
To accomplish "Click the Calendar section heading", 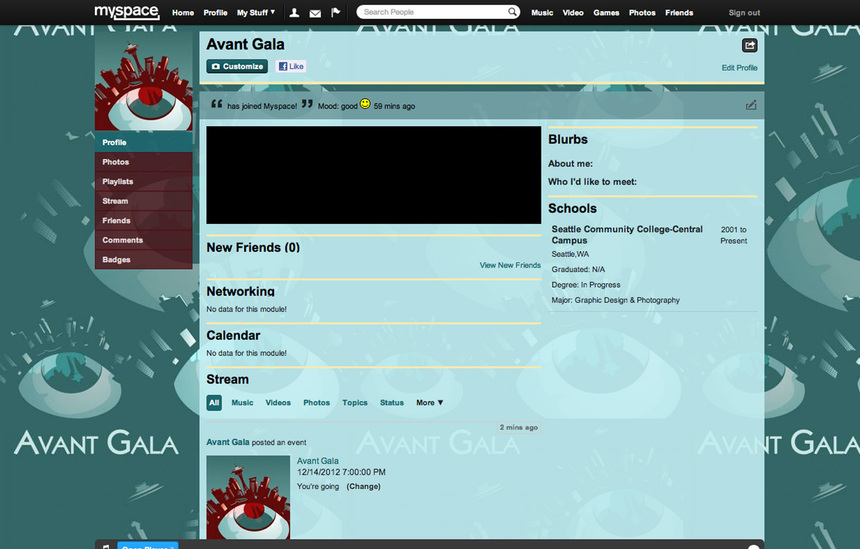I will pyautogui.click(x=233, y=335).
